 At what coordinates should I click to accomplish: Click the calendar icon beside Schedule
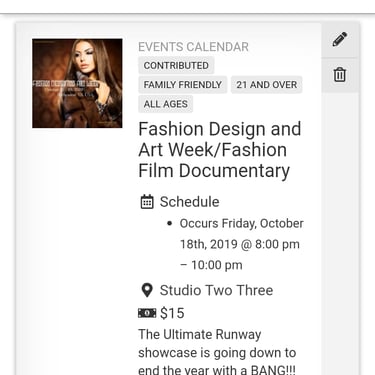[147, 202]
